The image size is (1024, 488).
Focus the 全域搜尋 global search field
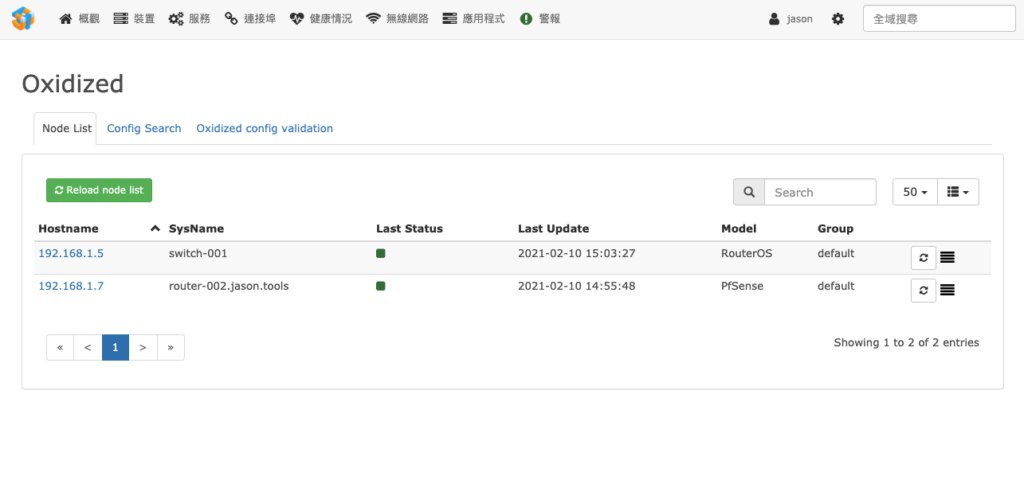(x=939, y=19)
